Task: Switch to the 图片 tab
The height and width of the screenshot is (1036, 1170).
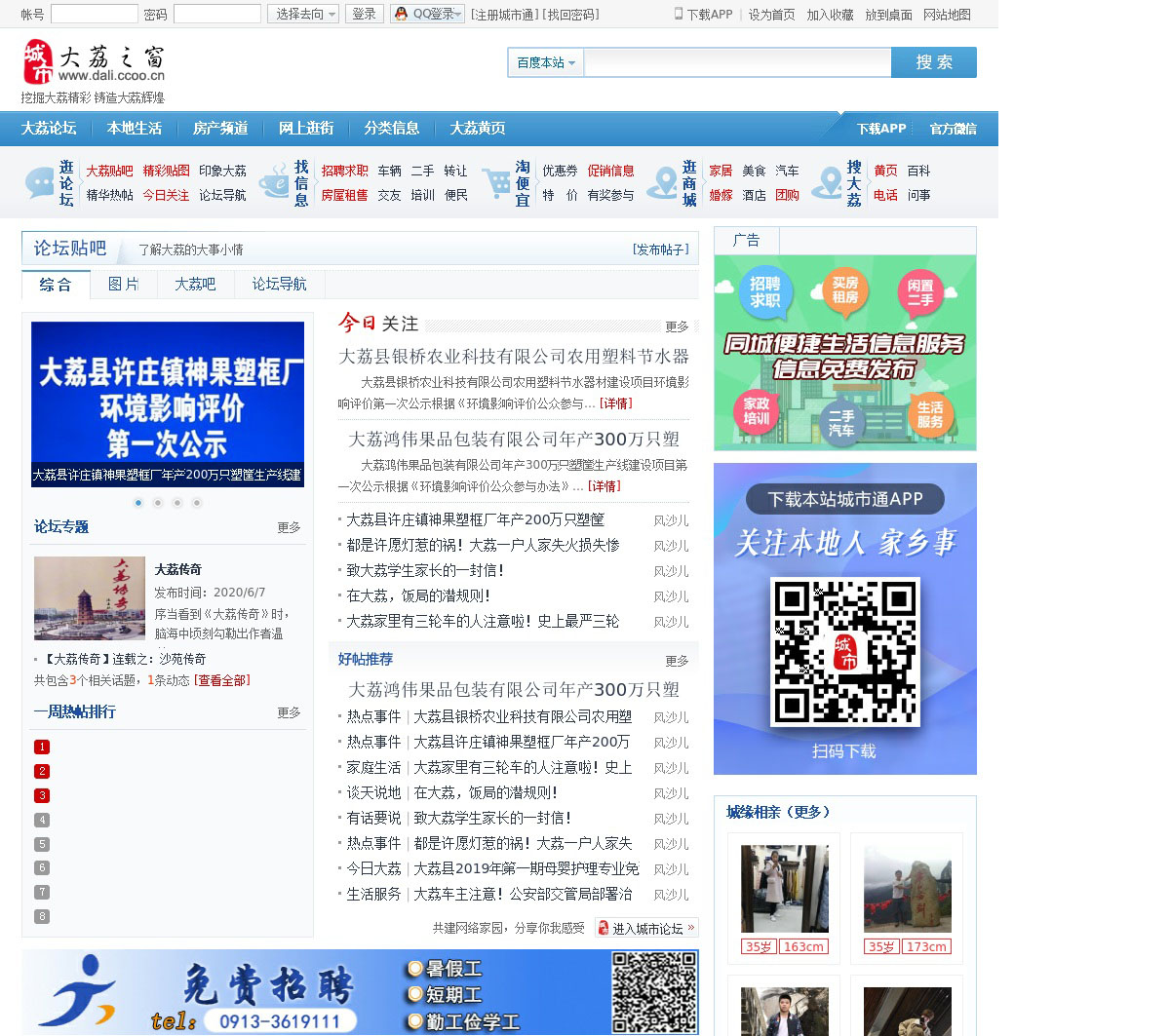Action: tap(124, 284)
